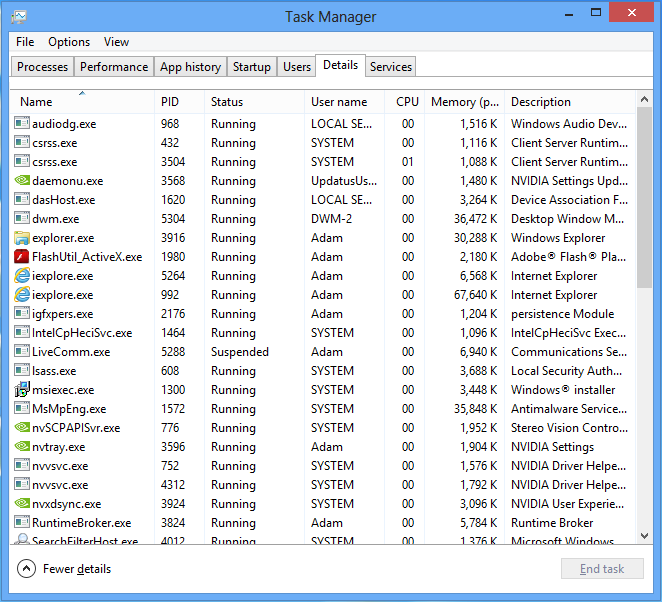
Task: Sort by the Status column header
Action: [255, 102]
